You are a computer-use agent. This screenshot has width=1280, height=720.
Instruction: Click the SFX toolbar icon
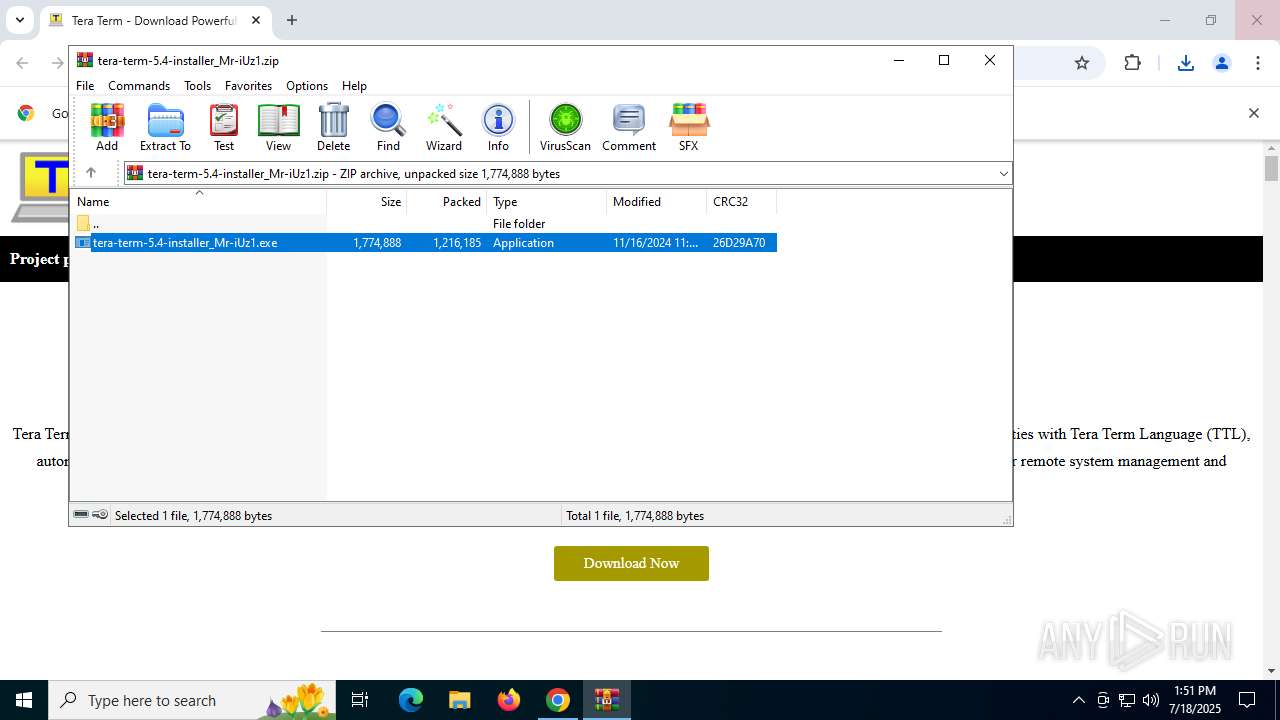[x=688, y=128]
